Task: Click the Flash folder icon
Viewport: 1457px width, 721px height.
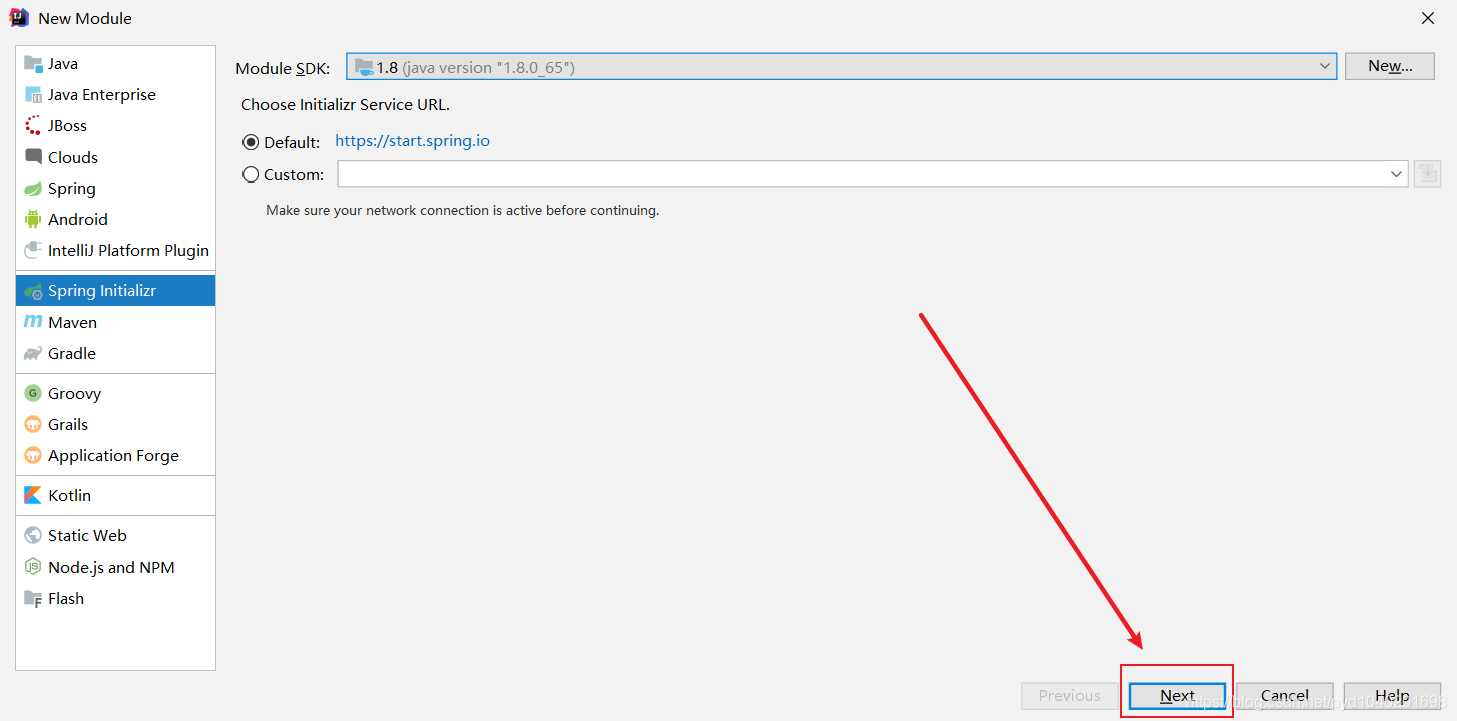Action: pos(33,599)
